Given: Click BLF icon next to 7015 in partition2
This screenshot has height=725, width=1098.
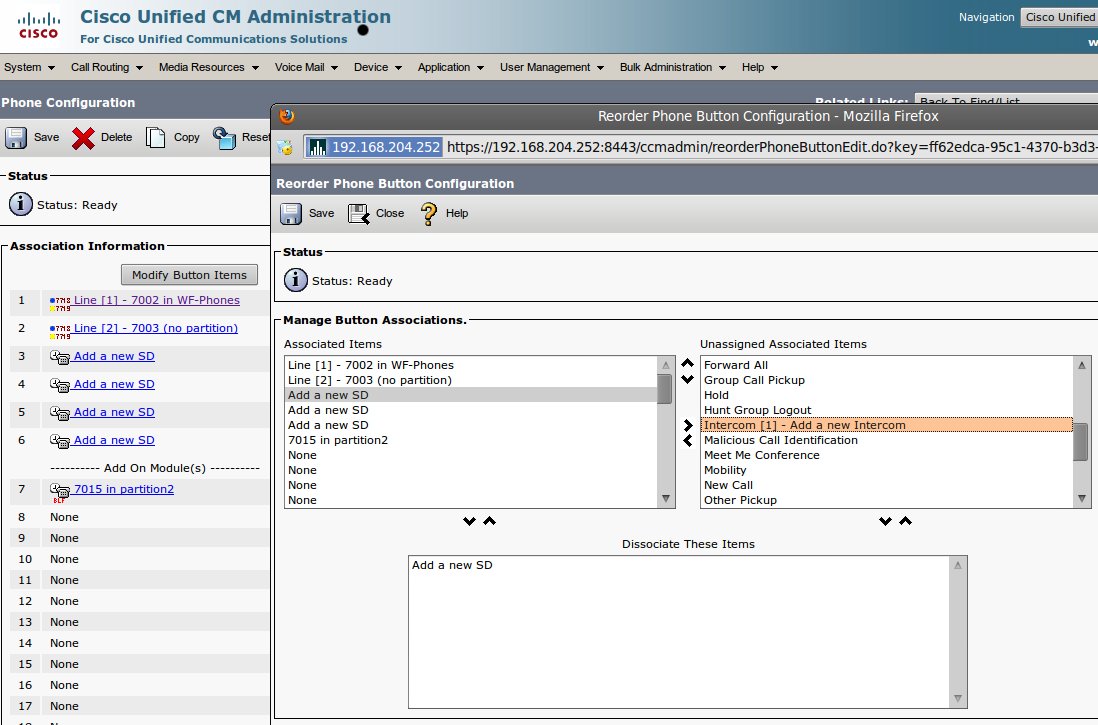Looking at the screenshot, I should [x=60, y=492].
